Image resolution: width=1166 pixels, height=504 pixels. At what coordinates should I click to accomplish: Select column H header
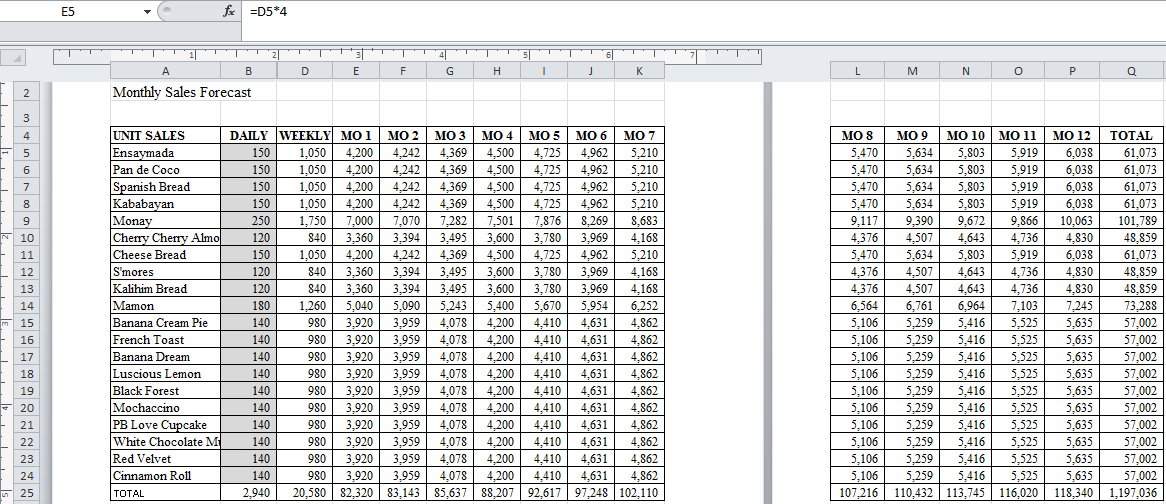click(x=497, y=71)
